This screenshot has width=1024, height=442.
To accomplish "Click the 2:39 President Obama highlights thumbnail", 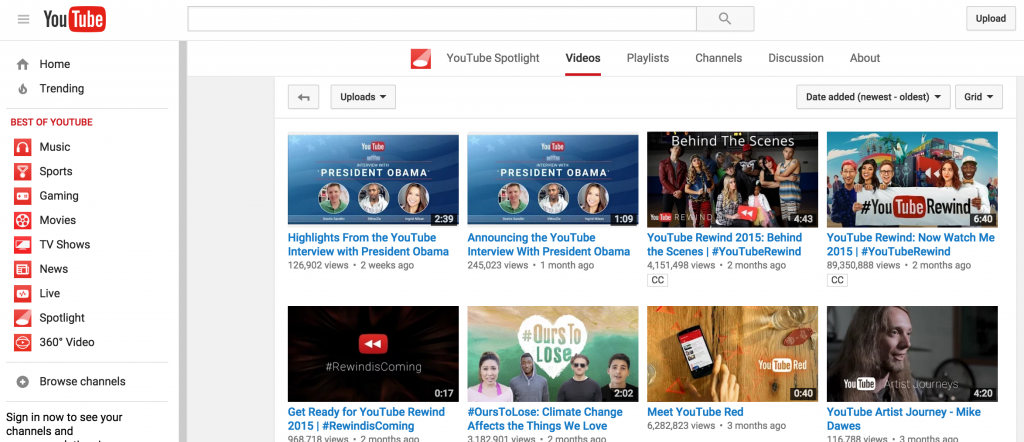I will point(374,180).
